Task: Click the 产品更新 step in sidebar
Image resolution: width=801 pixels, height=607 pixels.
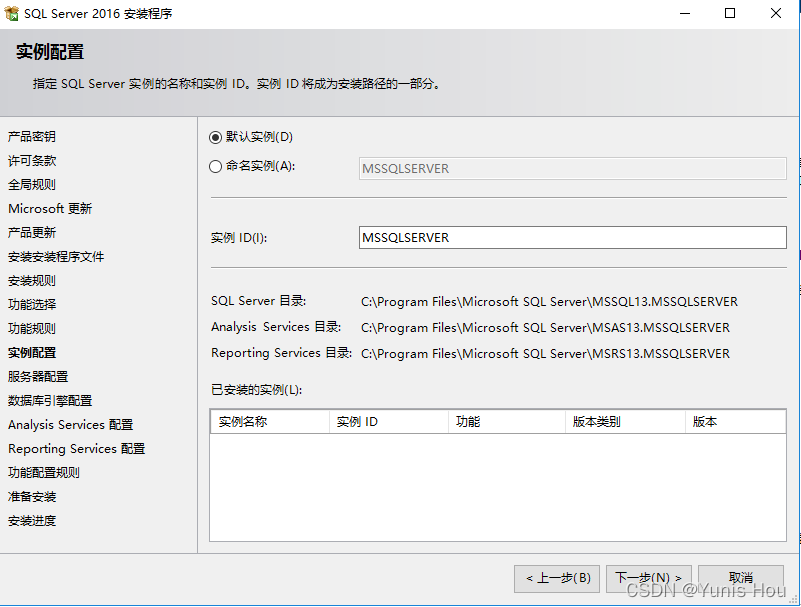Action: point(32,232)
